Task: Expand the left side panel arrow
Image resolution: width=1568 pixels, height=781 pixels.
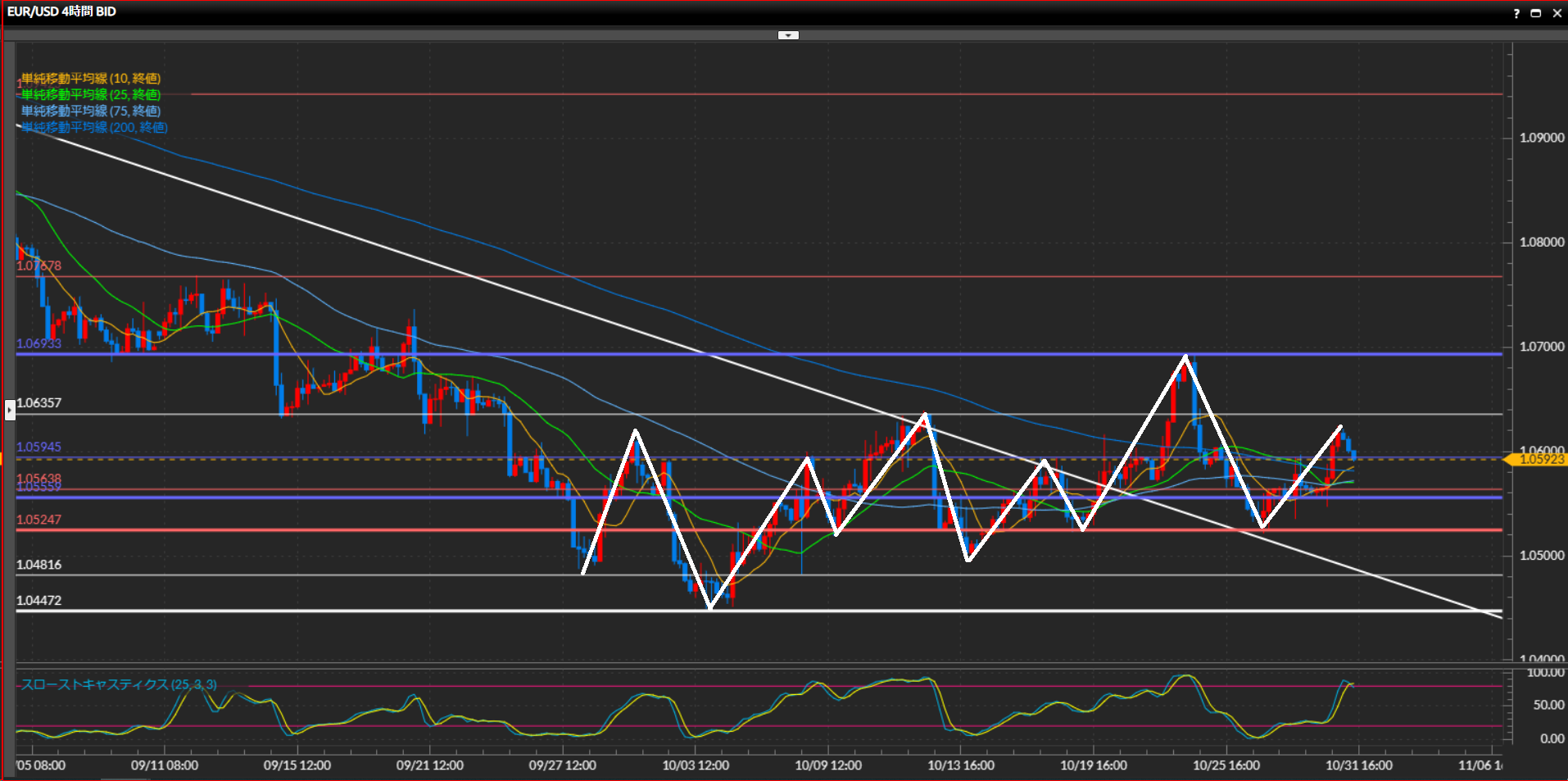Action: [10, 408]
